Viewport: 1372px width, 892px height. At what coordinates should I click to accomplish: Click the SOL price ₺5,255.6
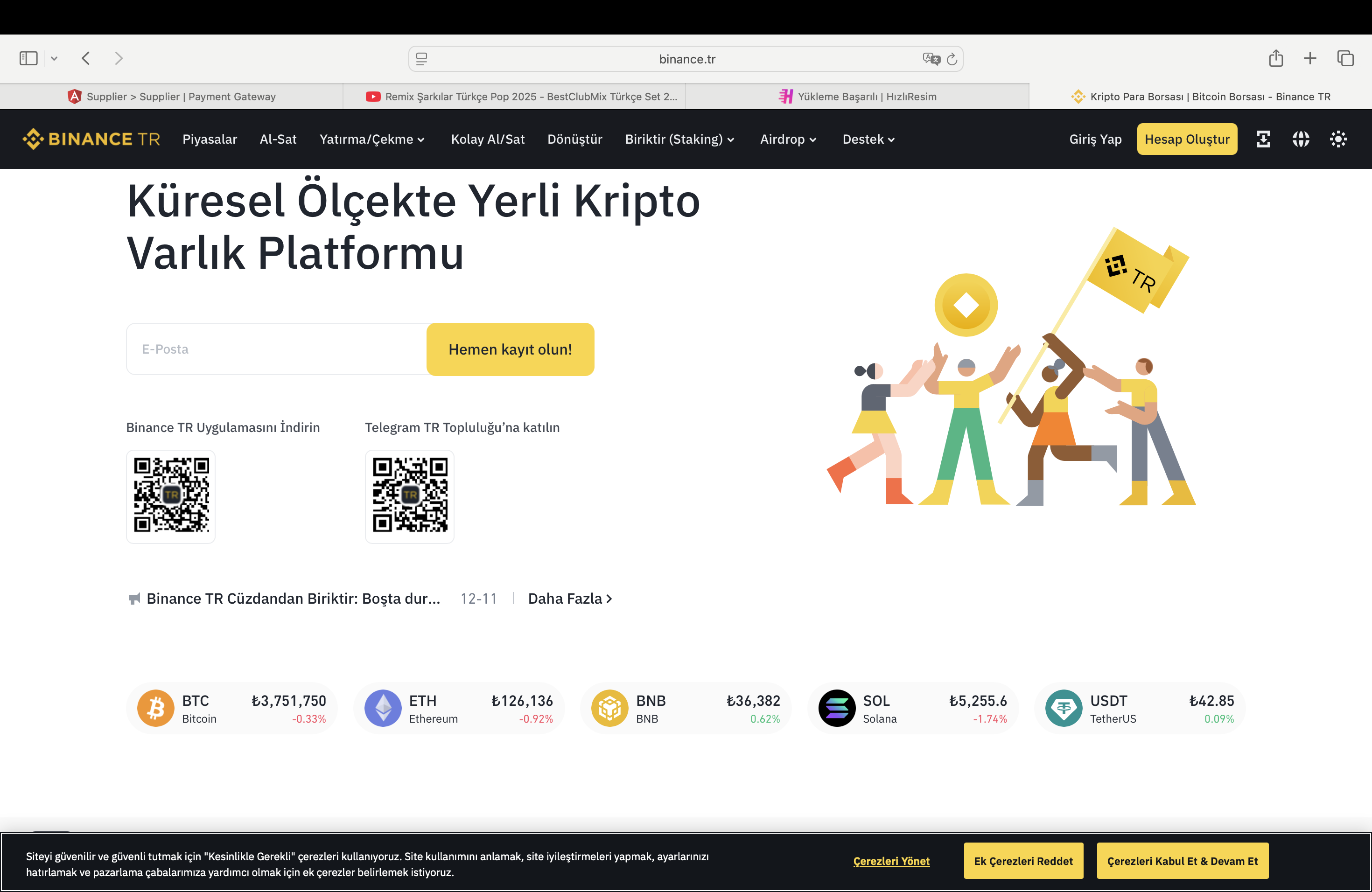pyautogui.click(x=978, y=701)
